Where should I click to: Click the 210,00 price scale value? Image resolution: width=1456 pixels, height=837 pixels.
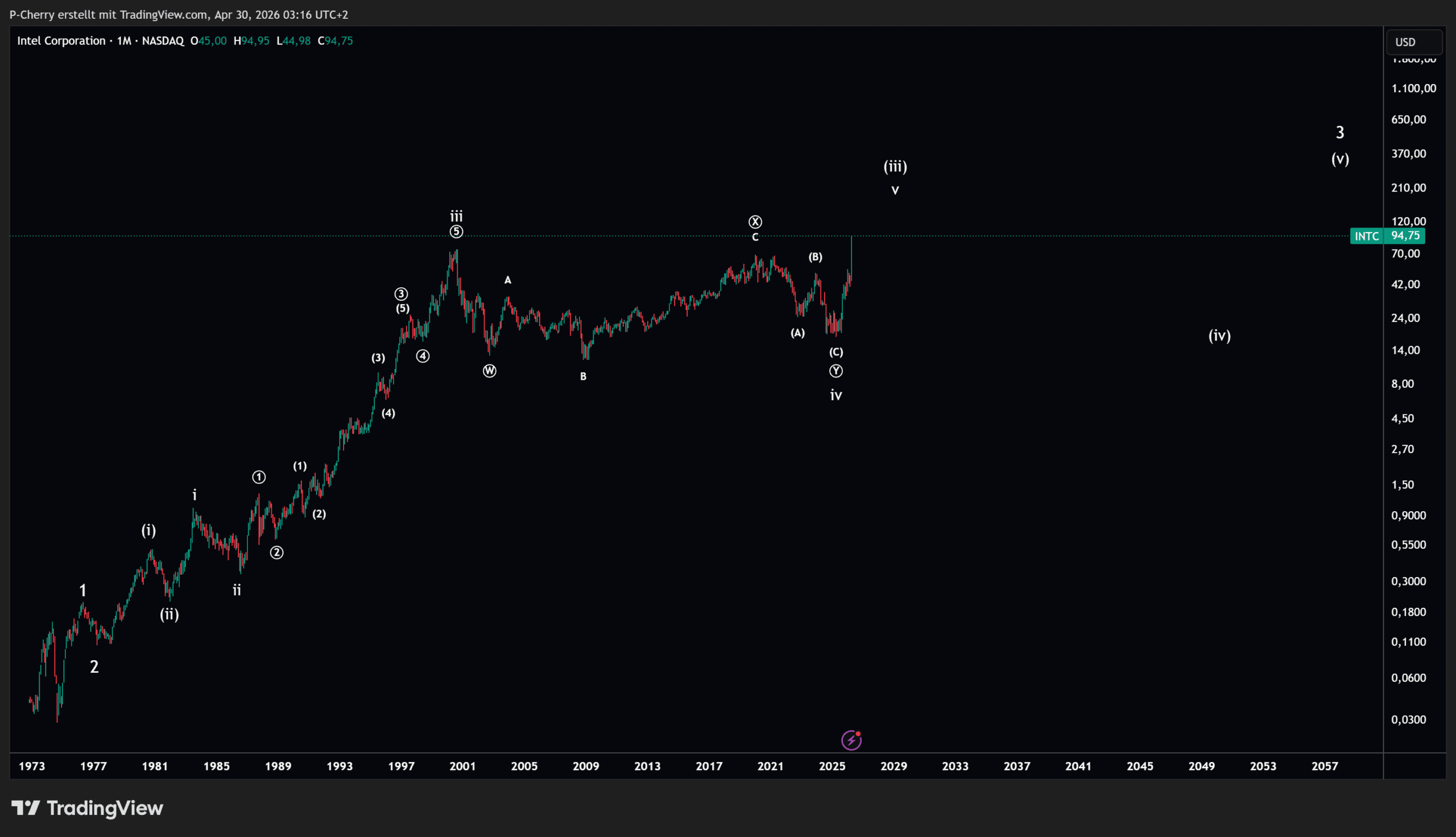pyautogui.click(x=1408, y=188)
